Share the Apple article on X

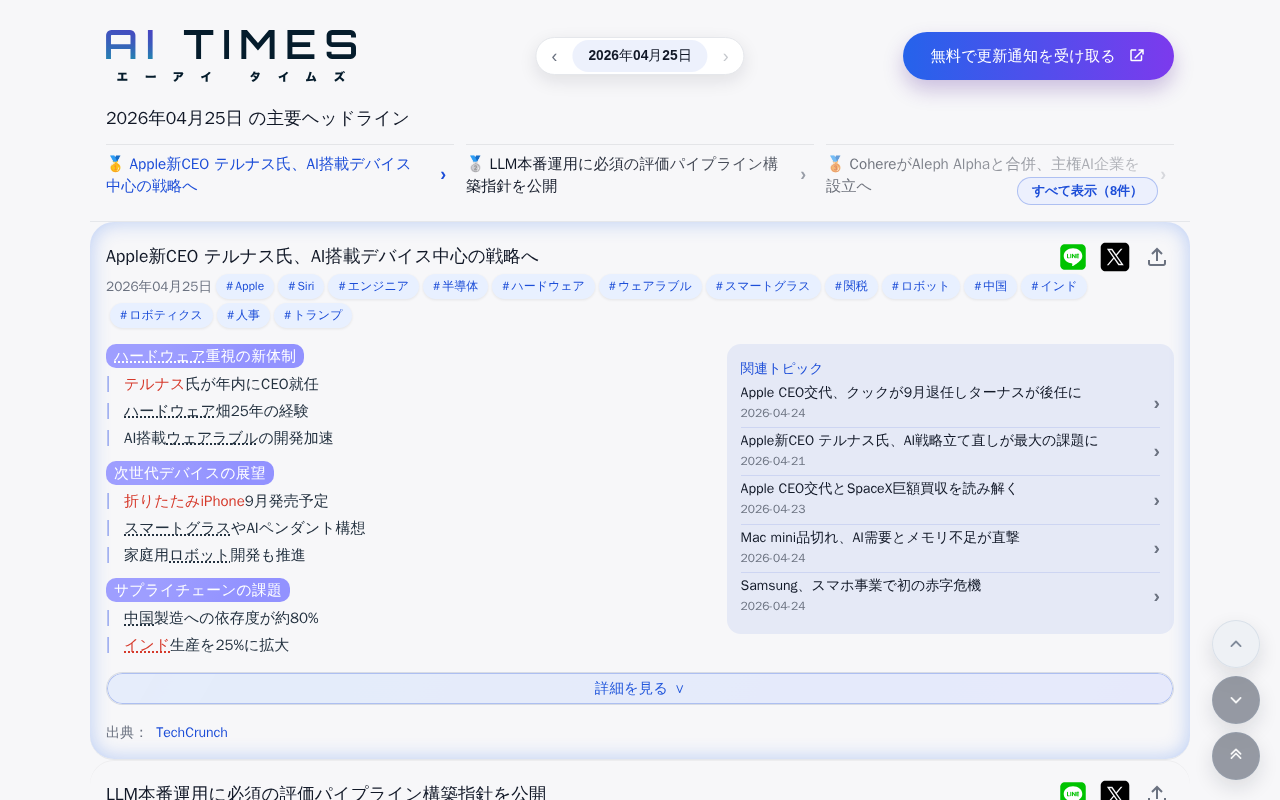[x=1115, y=257]
